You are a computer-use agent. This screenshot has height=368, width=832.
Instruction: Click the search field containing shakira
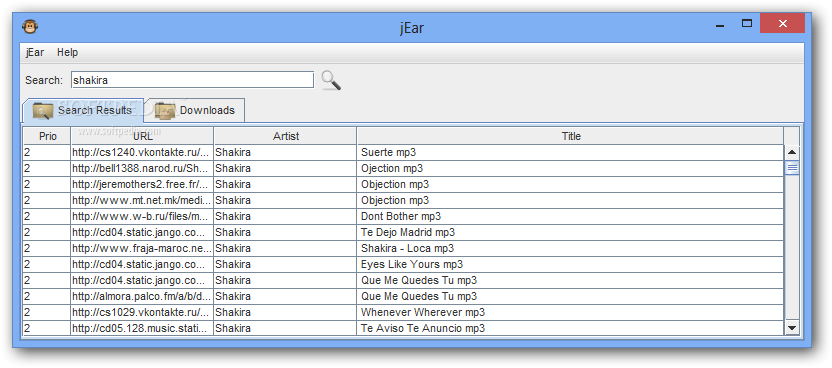(x=192, y=80)
